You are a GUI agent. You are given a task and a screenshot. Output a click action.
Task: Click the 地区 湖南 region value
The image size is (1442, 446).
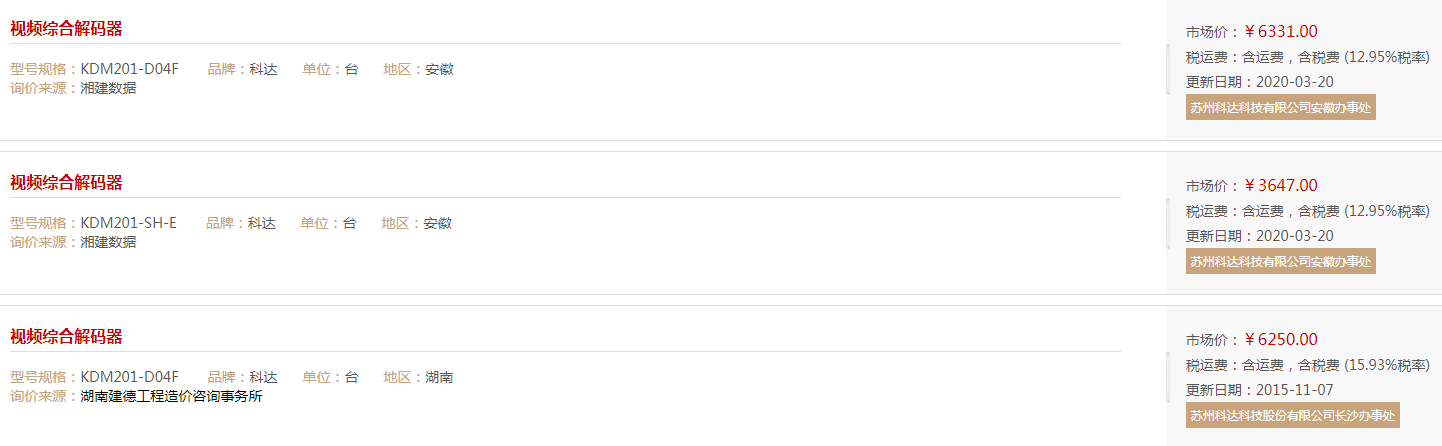[439, 377]
